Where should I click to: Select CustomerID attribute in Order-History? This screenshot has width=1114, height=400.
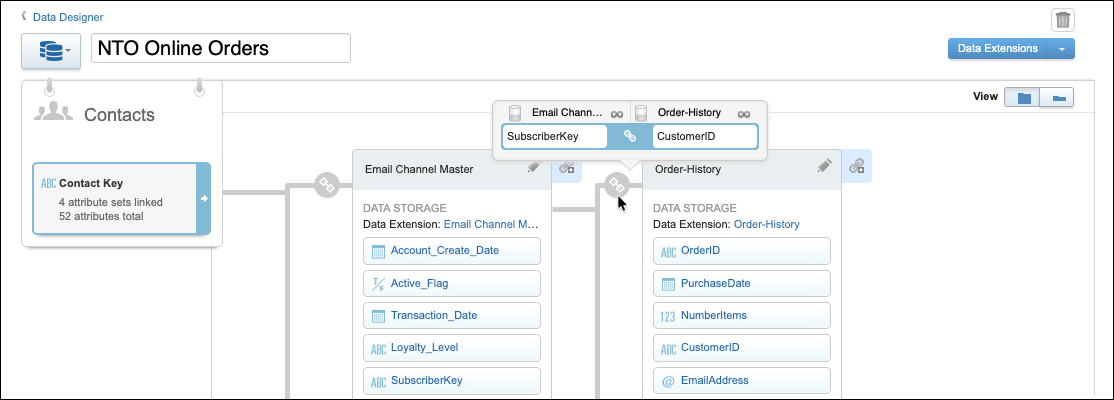742,347
